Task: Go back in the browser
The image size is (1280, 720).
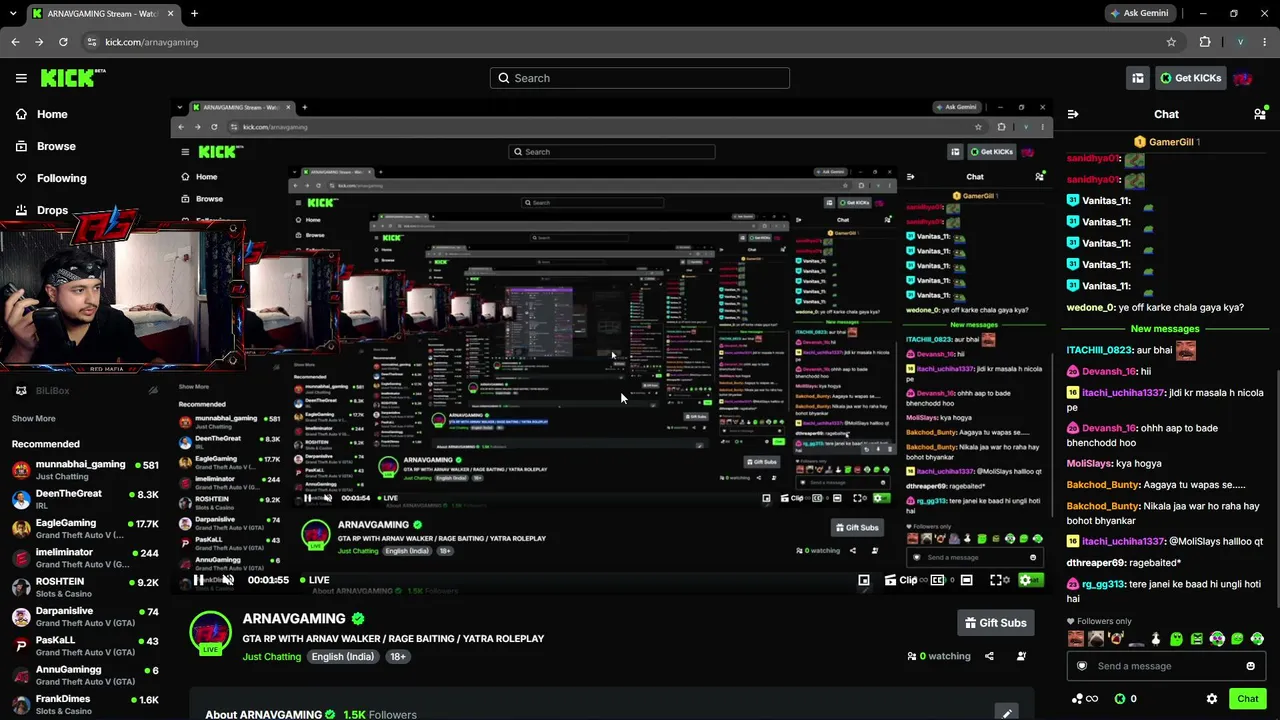Action: coord(15,42)
